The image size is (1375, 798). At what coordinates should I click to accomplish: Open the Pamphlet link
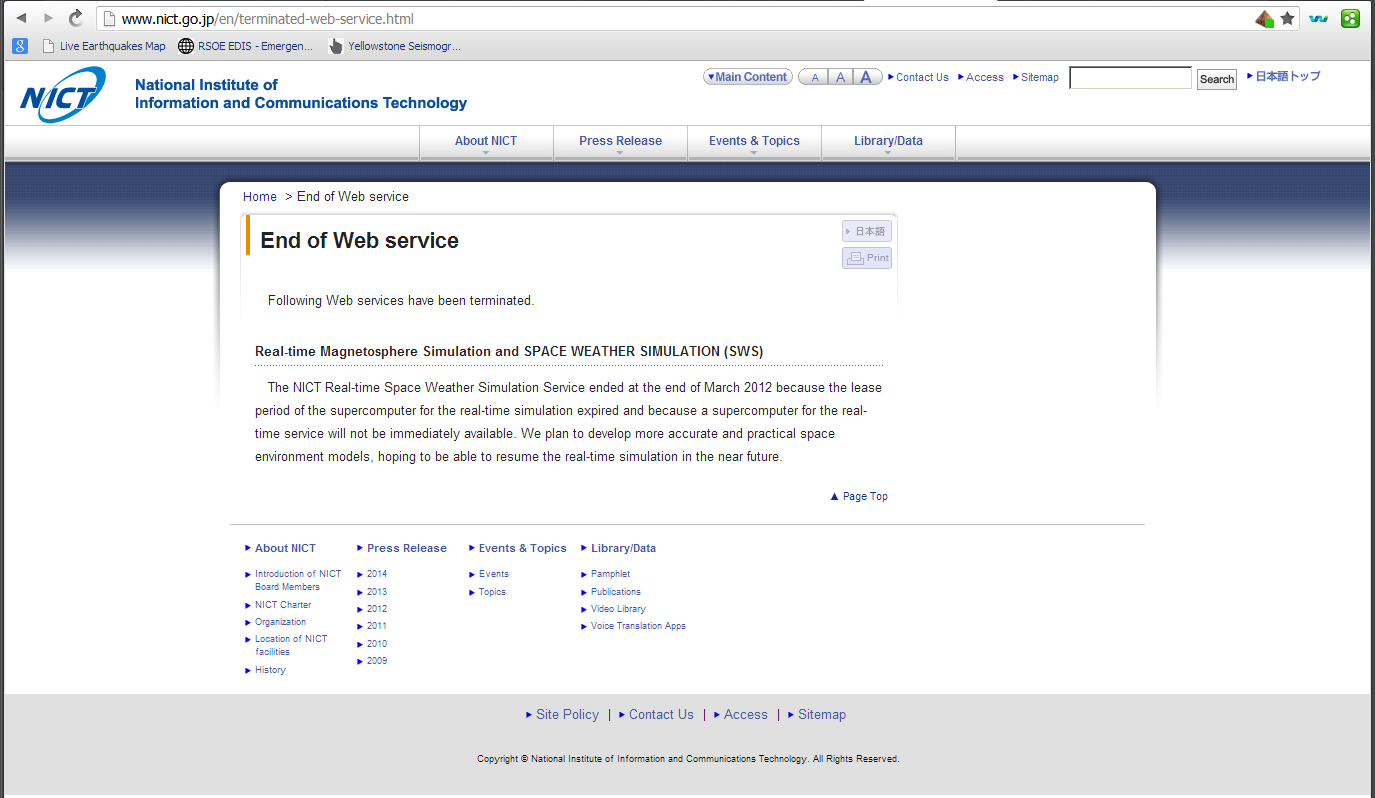pyautogui.click(x=611, y=574)
